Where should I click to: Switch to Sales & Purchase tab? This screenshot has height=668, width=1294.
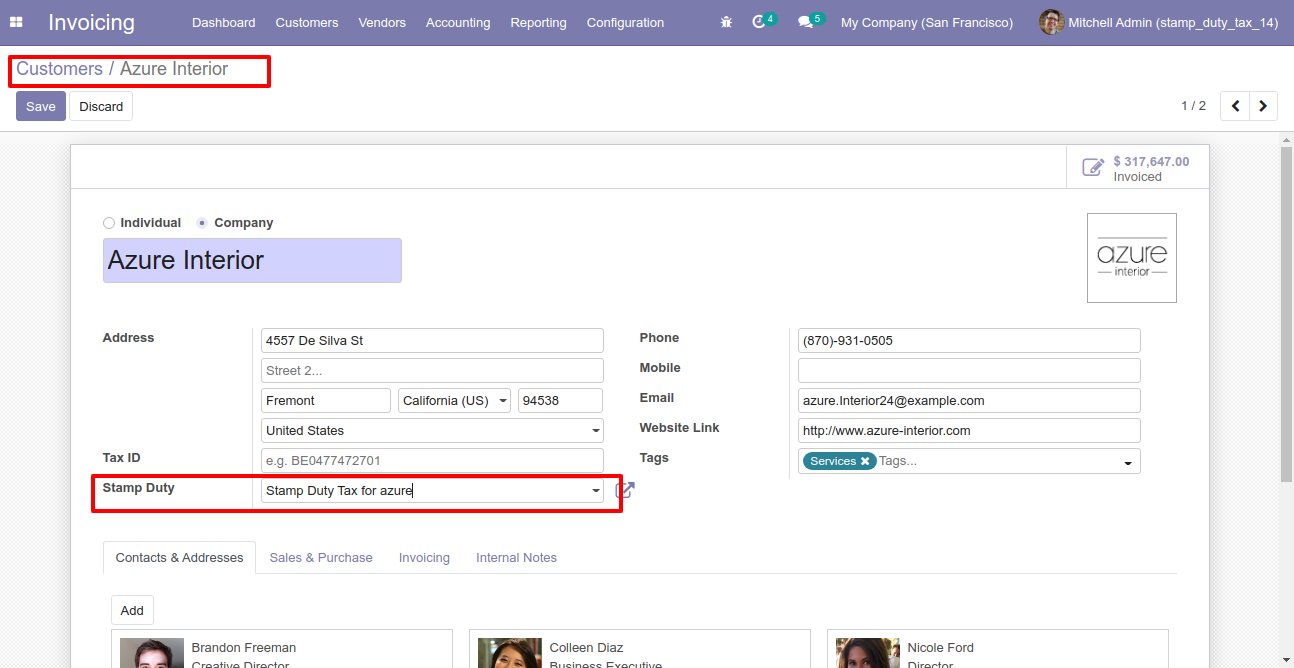click(321, 558)
